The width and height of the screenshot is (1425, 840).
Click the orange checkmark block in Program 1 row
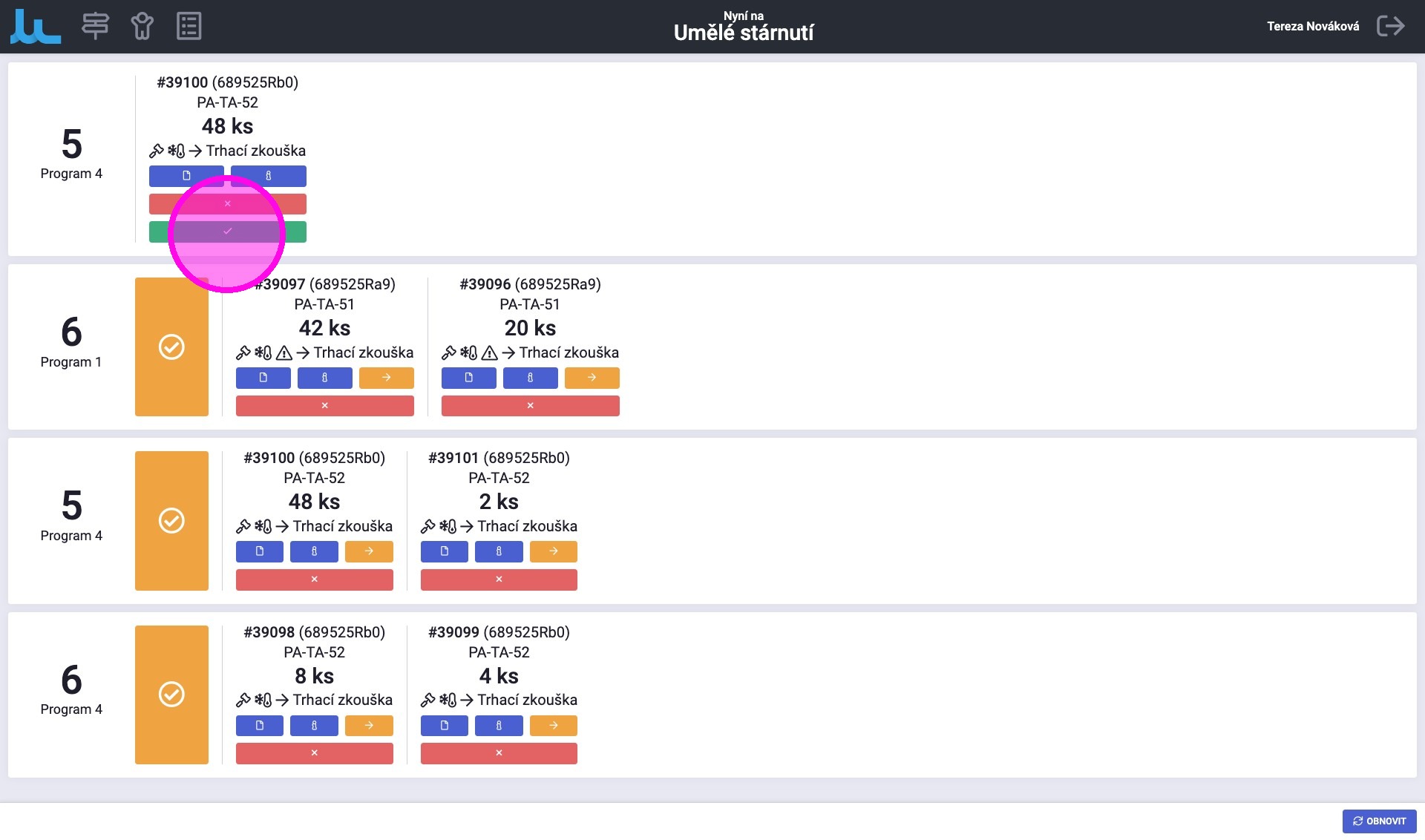(171, 347)
